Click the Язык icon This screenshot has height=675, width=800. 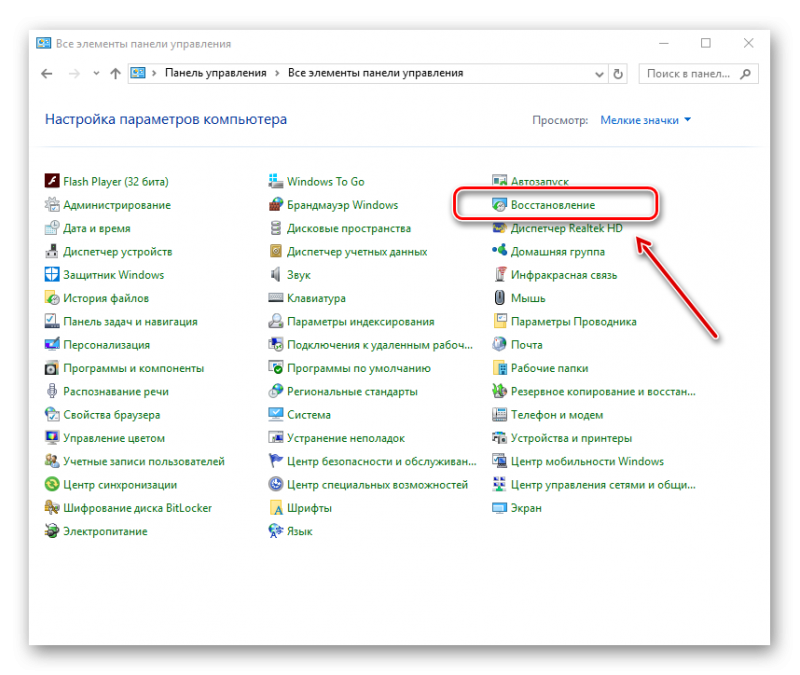(x=276, y=531)
